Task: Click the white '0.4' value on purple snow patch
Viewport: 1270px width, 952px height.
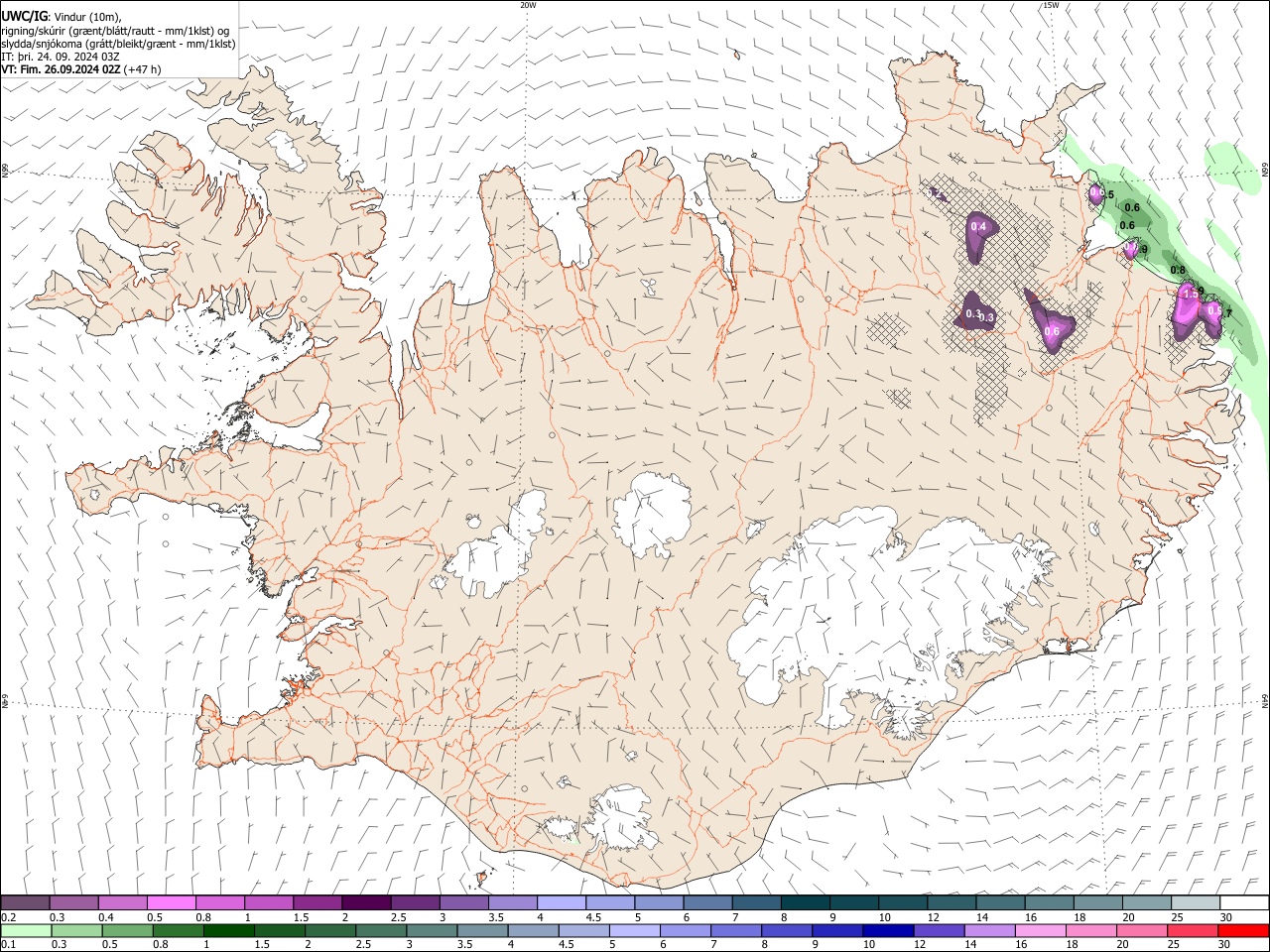Action: tap(978, 227)
